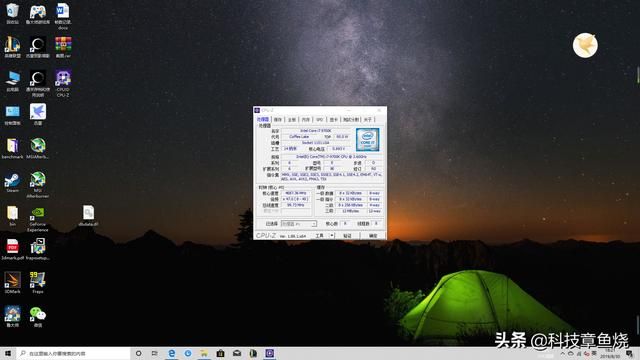Switch to the Memory tab in CPU-Z
The height and width of the screenshot is (360, 640).
[306, 119]
